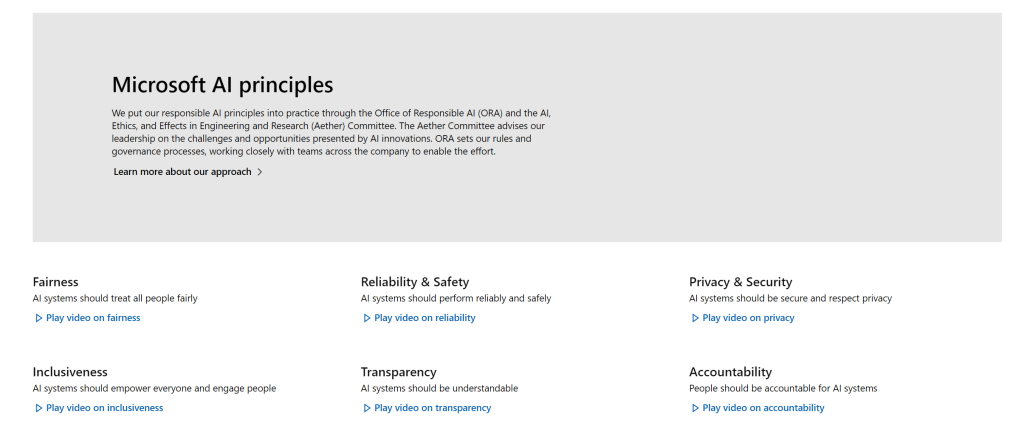The image size is (1024, 437).
Task: Open the Play video on accountability link
Action: tap(763, 408)
